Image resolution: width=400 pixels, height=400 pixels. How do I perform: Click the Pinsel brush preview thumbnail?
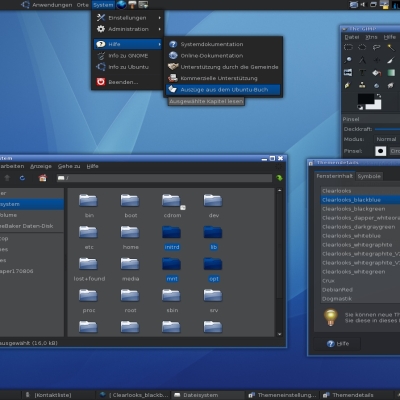pos(380,151)
